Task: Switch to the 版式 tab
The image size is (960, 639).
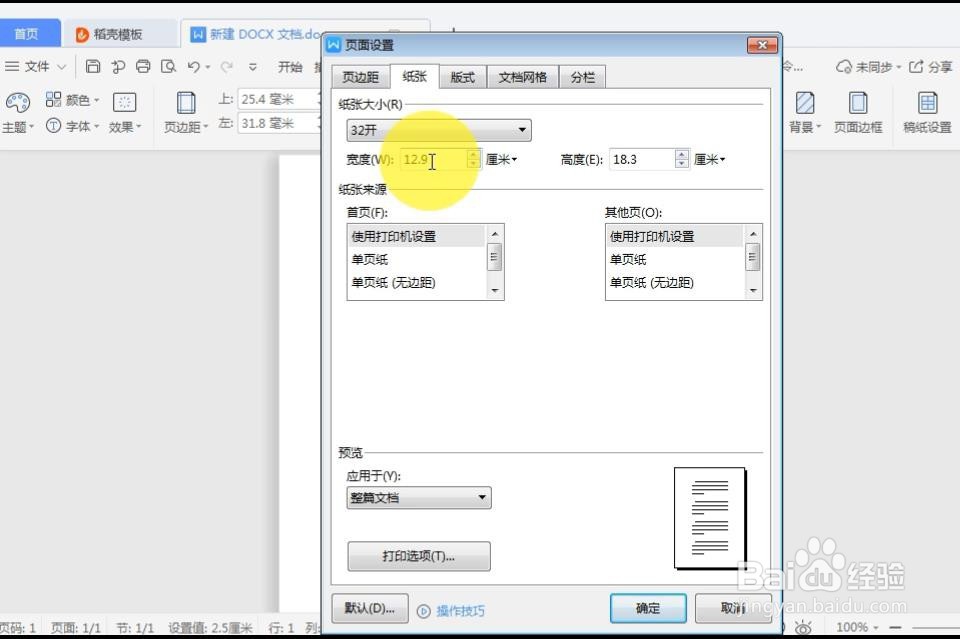Action: point(462,76)
